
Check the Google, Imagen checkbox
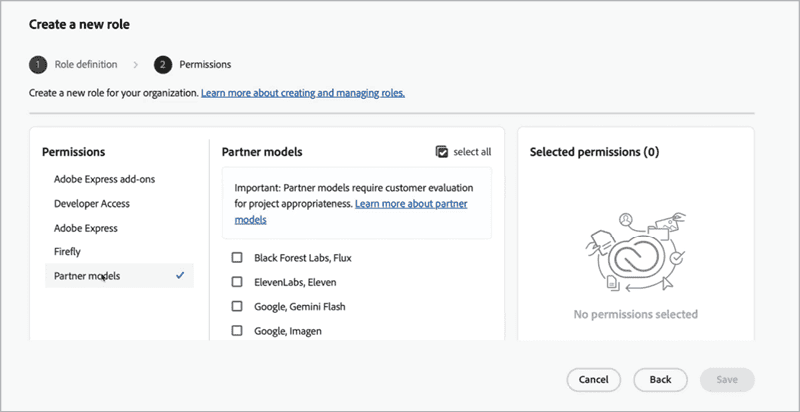[x=237, y=330]
